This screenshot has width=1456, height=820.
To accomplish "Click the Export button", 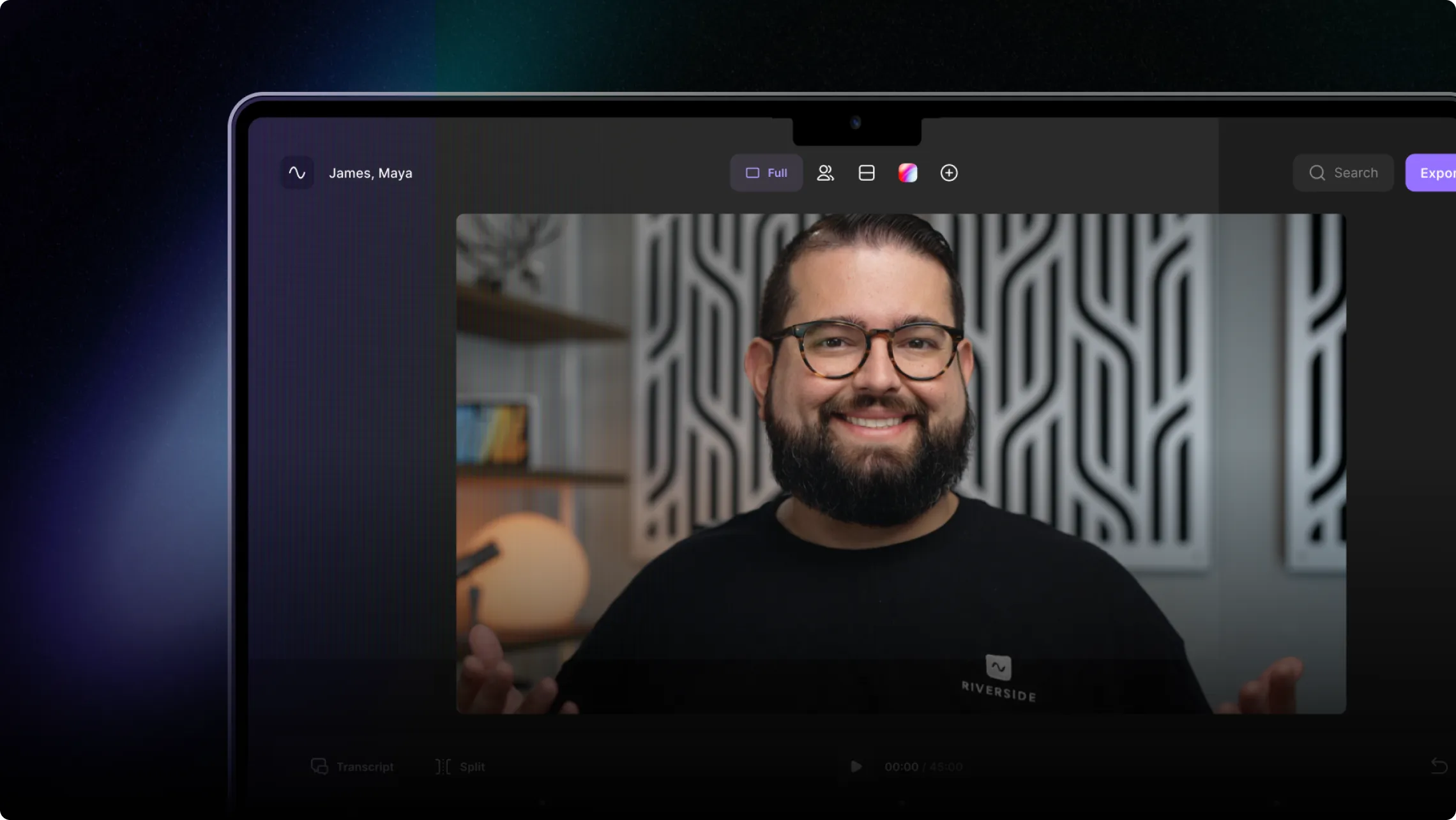I will point(1431,172).
